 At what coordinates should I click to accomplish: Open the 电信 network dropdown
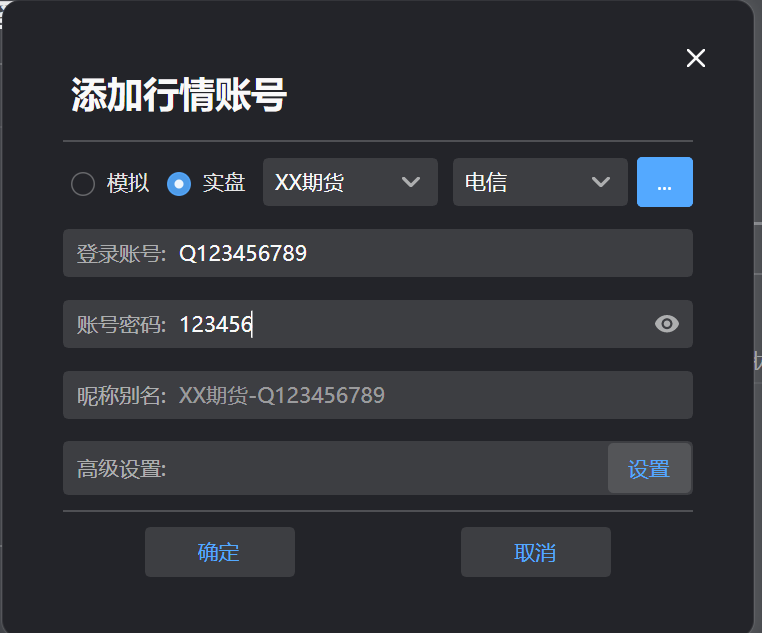coord(540,182)
